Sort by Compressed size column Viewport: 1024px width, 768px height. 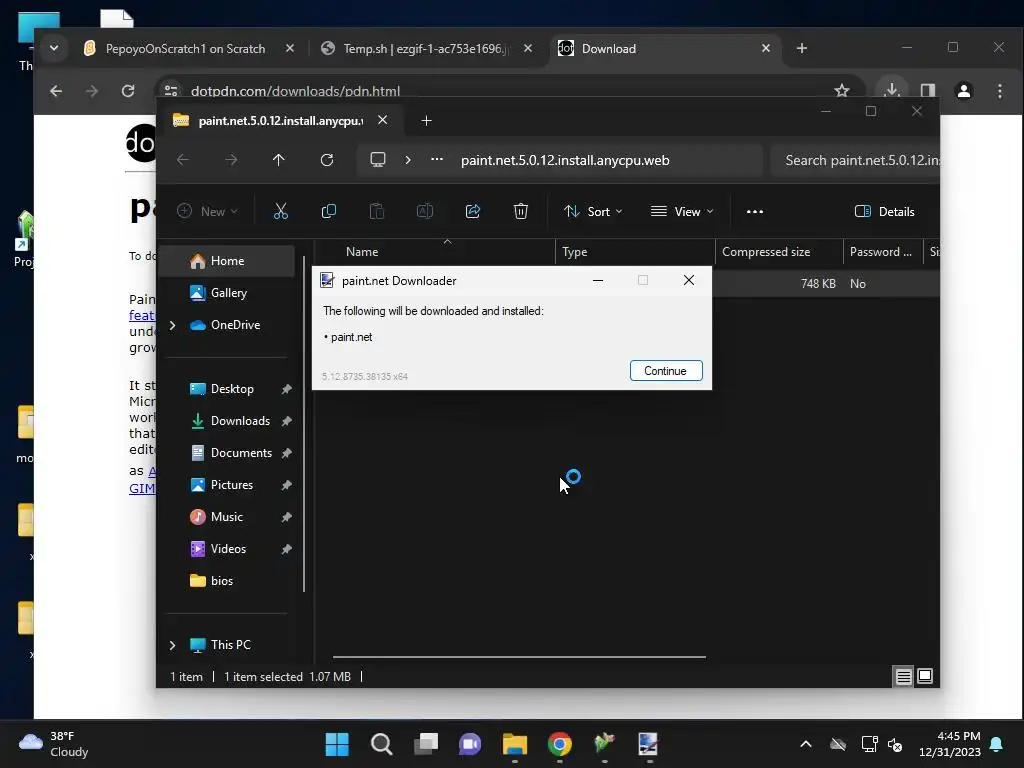point(779,251)
